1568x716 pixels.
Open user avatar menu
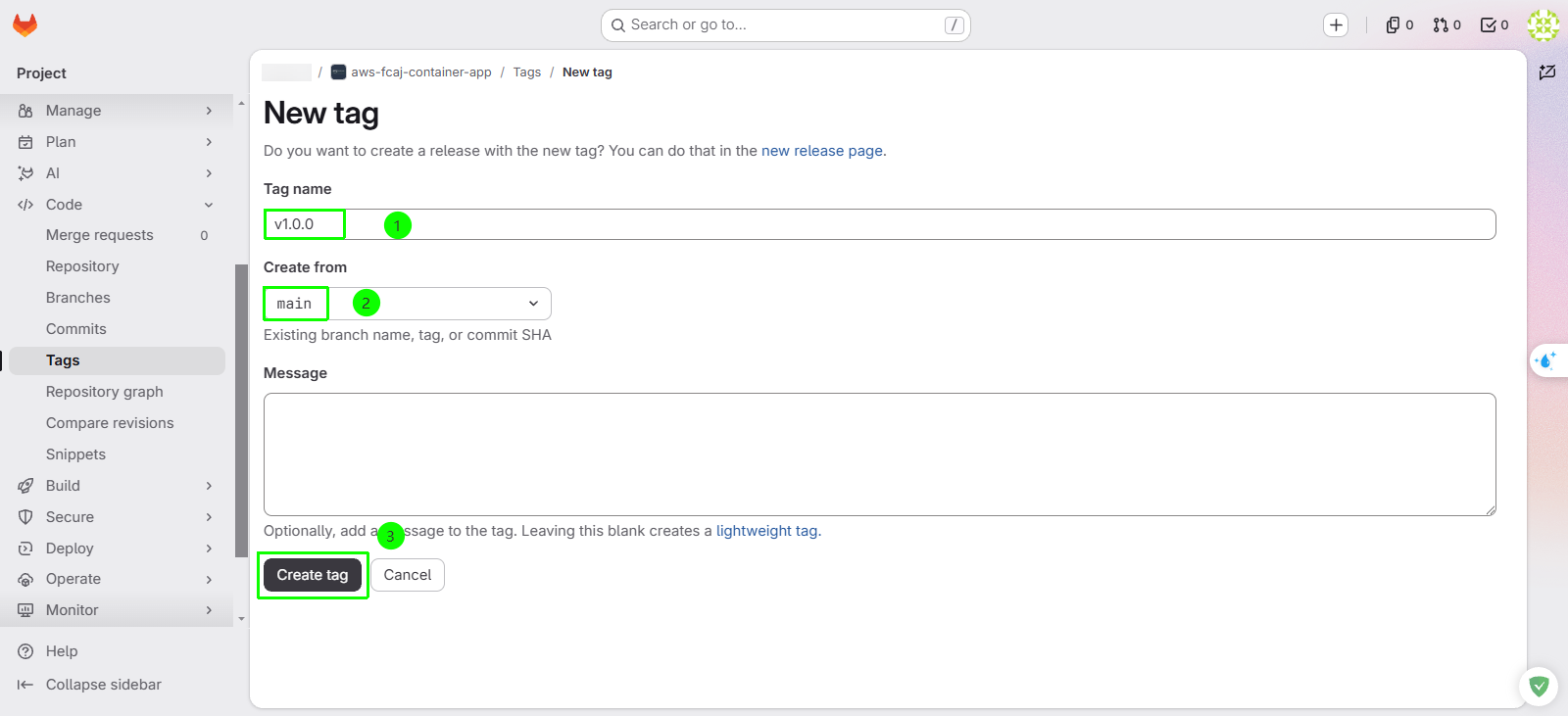pyautogui.click(x=1543, y=25)
